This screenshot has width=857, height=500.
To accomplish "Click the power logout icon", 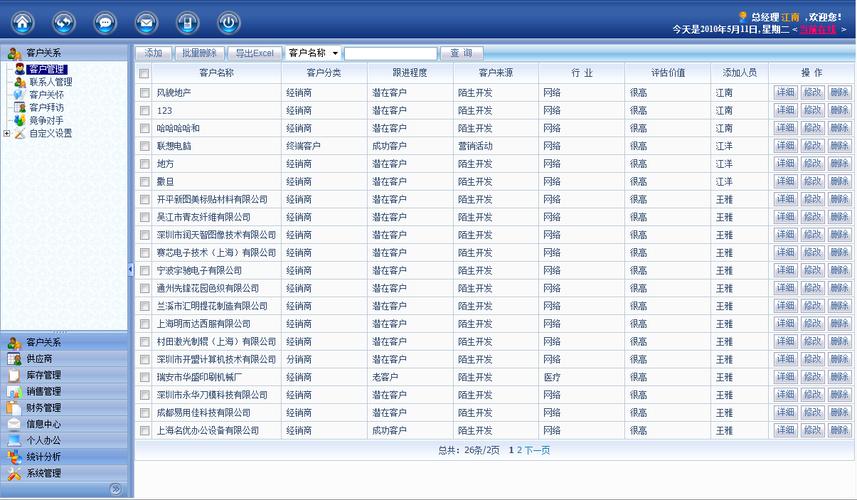I will (x=229, y=21).
